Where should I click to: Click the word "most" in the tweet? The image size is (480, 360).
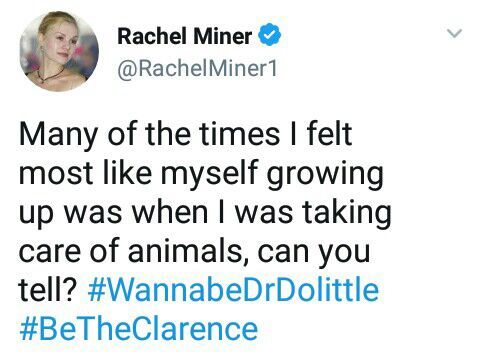tap(56, 174)
